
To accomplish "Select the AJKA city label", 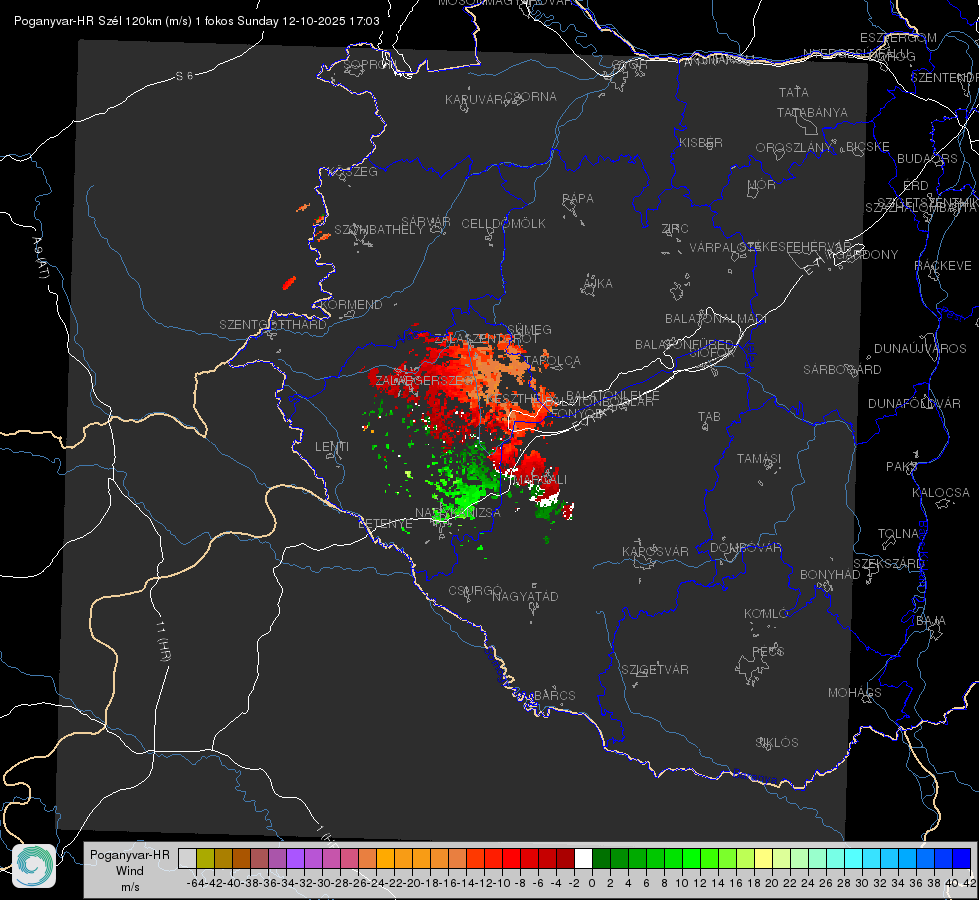I will 598,284.
